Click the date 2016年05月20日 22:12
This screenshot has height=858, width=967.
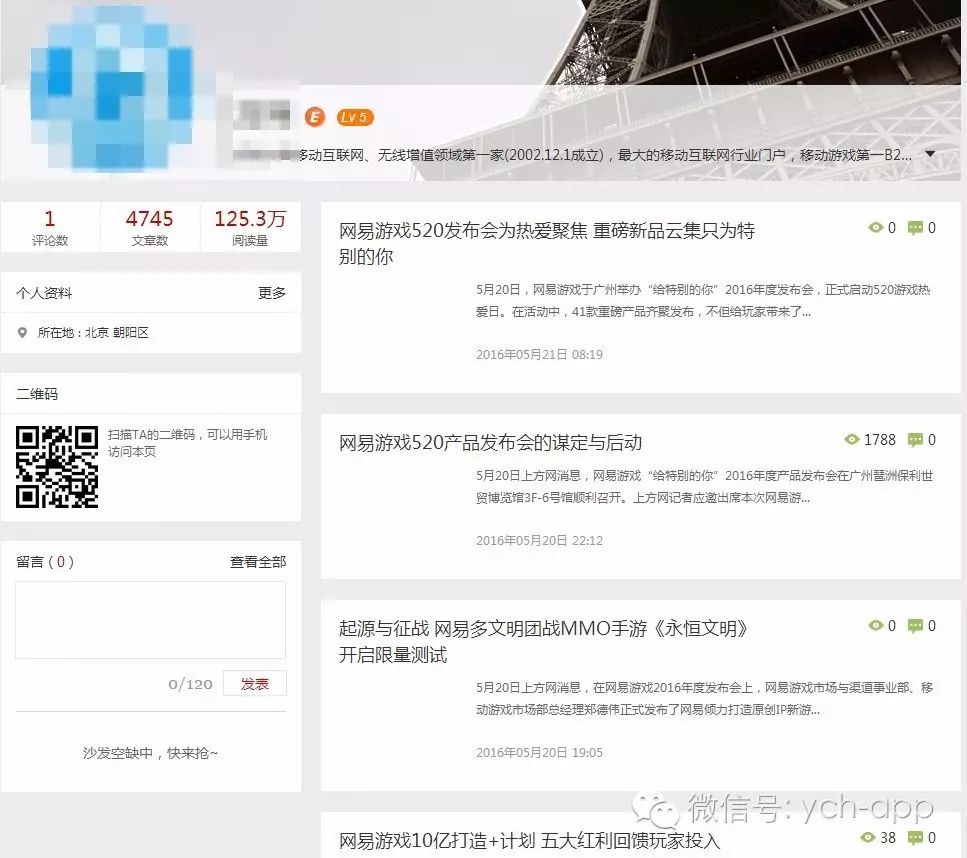(x=539, y=541)
